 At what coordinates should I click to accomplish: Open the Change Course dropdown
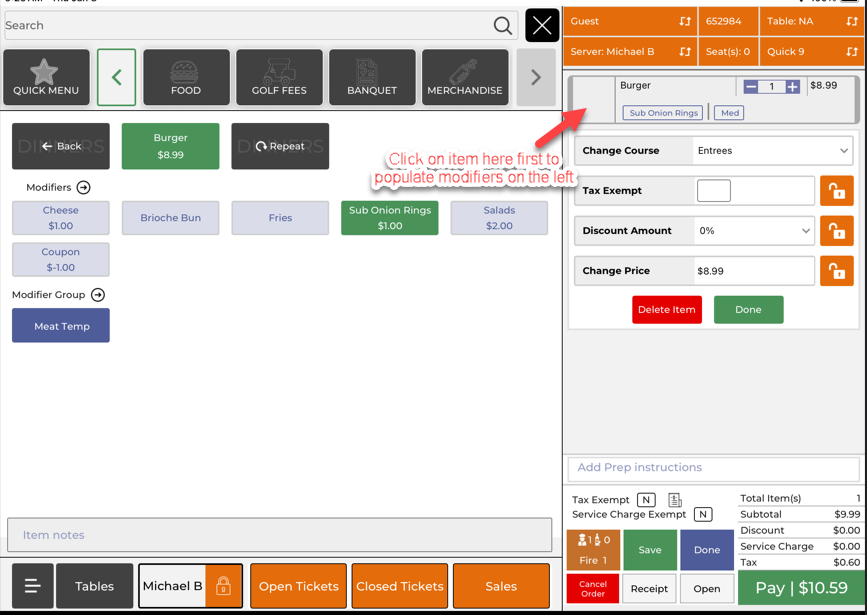(772, 151)
